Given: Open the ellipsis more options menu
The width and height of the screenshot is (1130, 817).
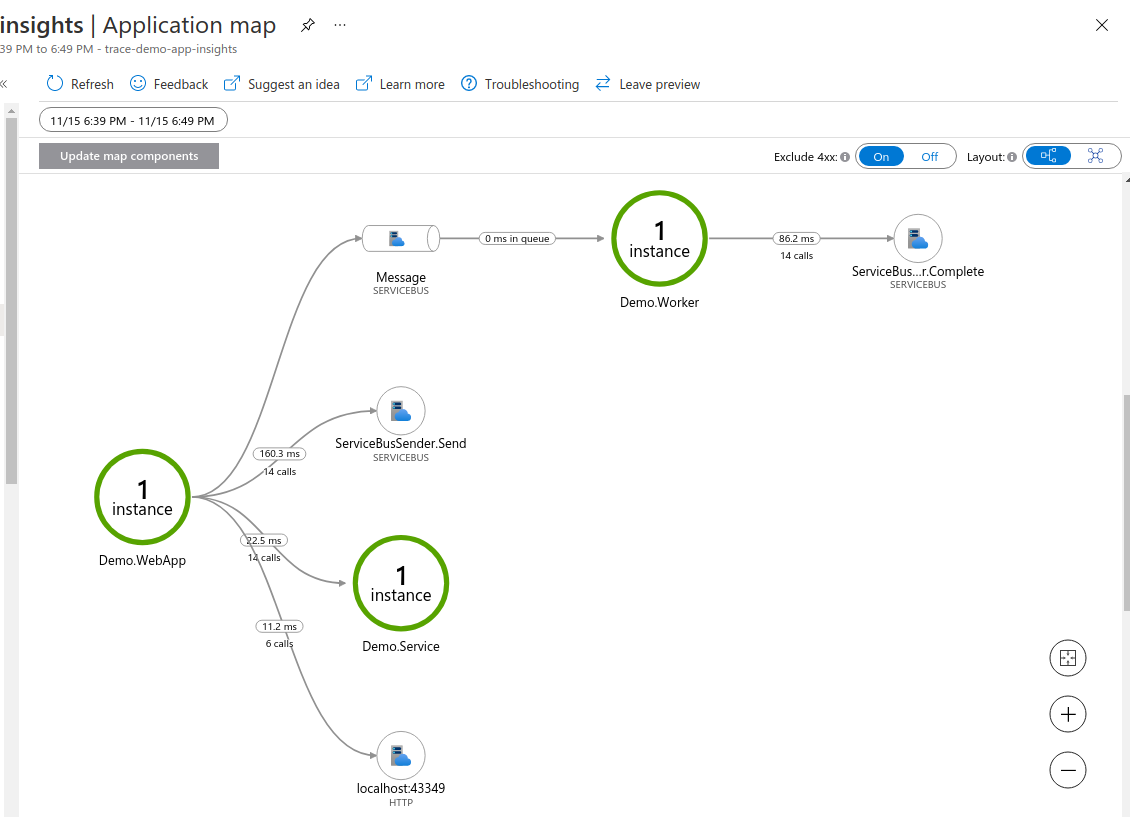Looking at the screenshot, I should click(340, 25).
